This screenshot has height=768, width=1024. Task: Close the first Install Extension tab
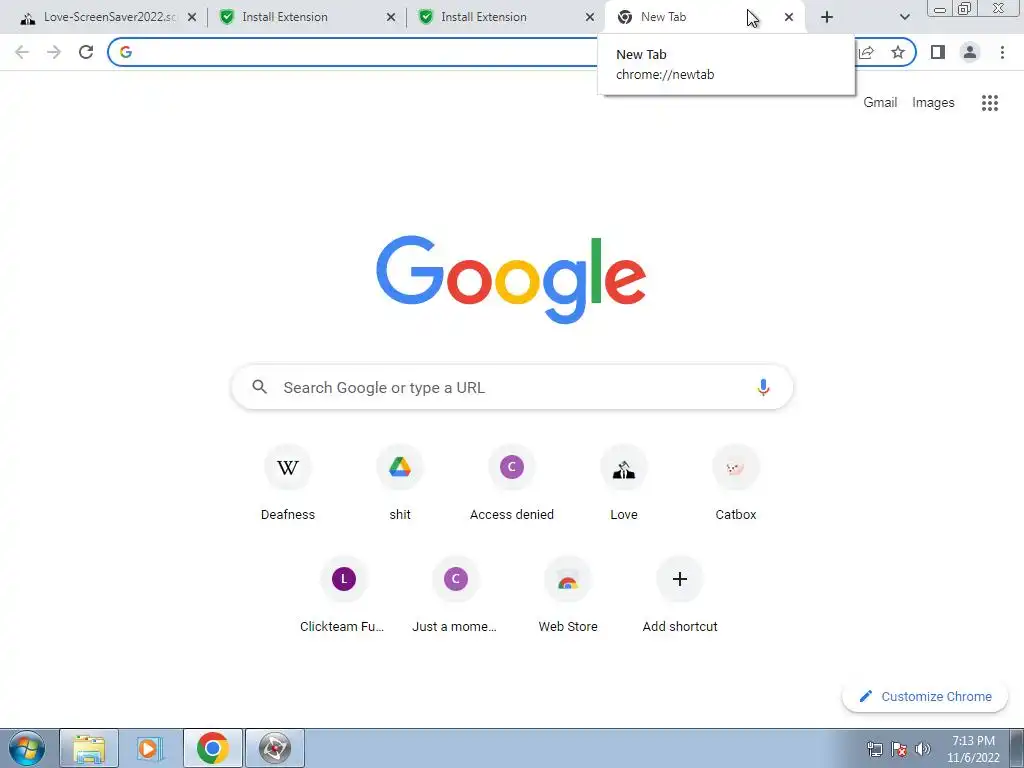[391, 17]
